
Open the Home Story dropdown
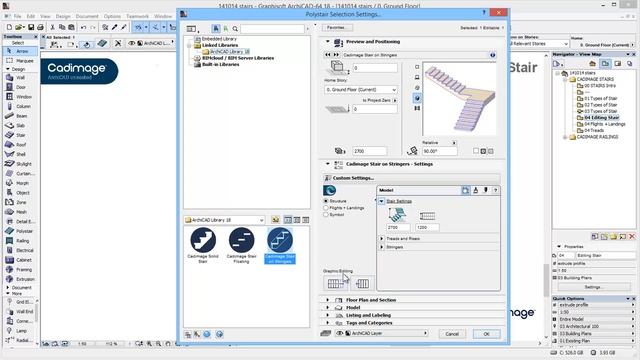(361, 89)
